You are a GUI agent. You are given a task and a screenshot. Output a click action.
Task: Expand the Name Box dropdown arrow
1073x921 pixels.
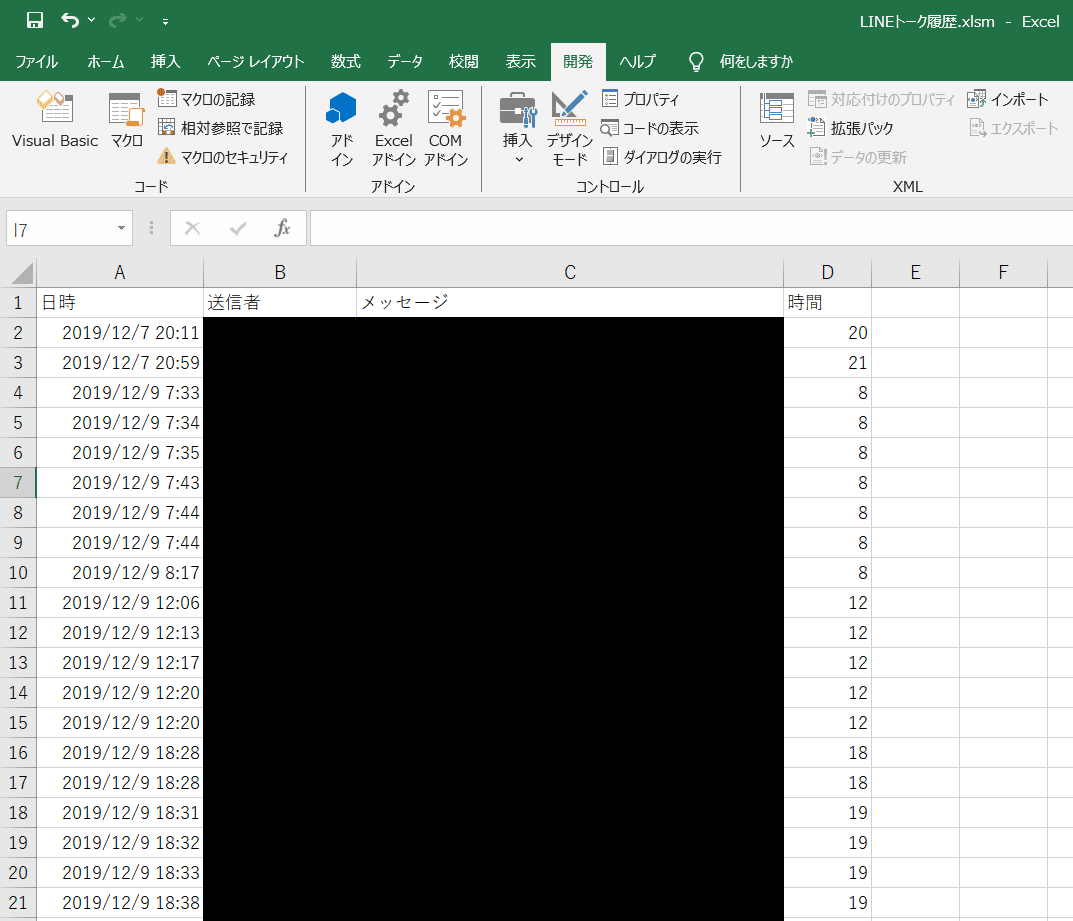pyautogui.click(x=121, y=229)
